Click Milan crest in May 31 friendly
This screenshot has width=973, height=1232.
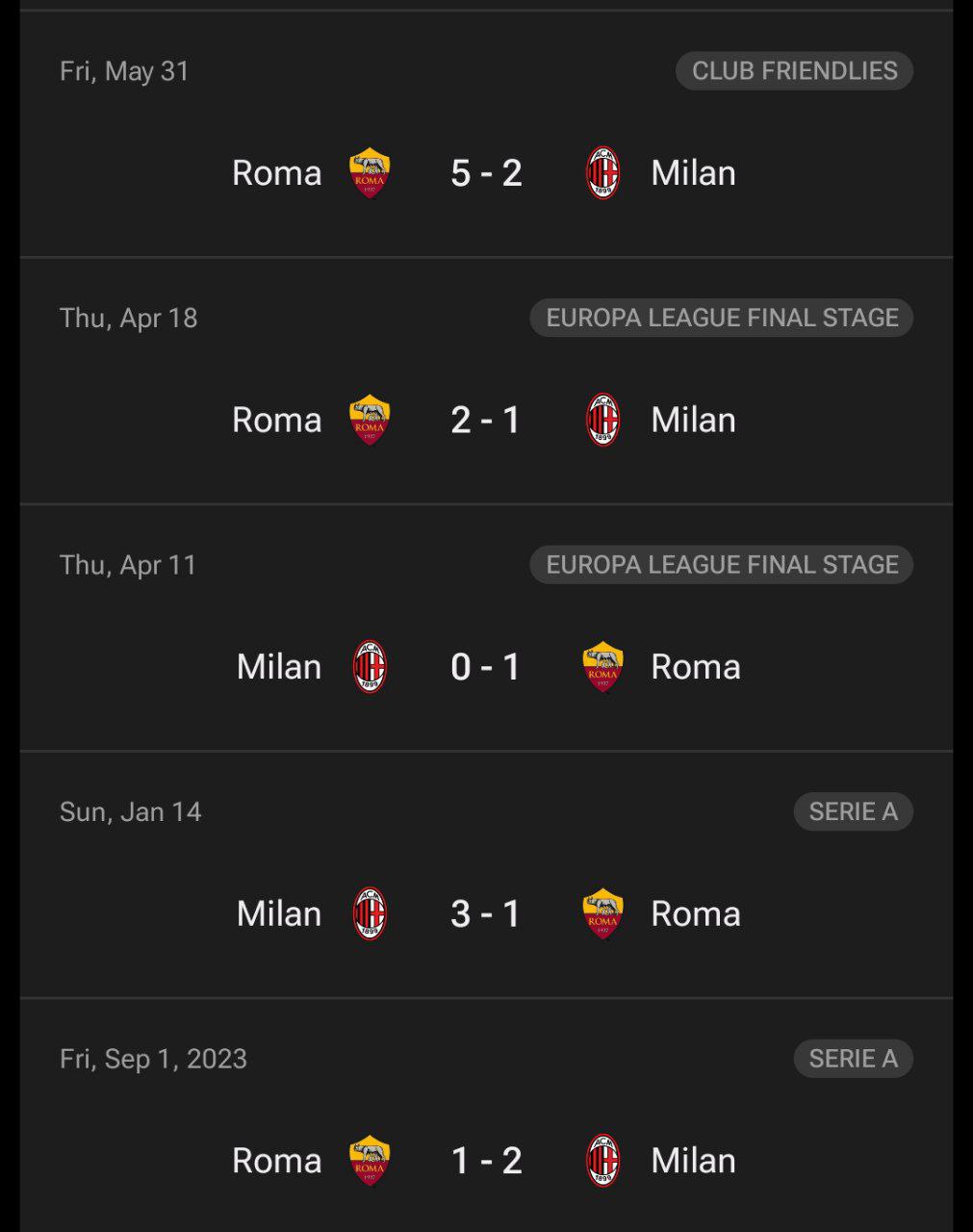[603, 173]
